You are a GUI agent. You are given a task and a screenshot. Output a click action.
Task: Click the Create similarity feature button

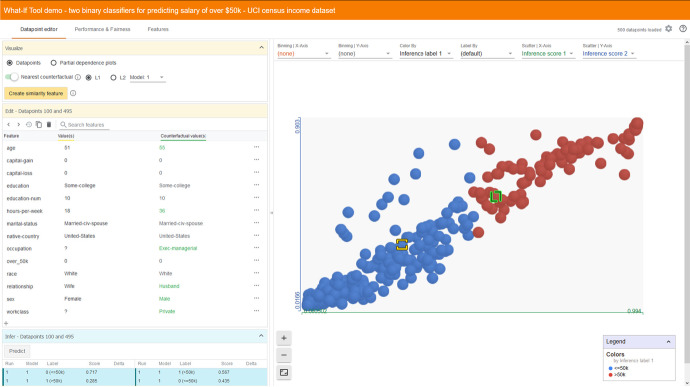[36, 93]
